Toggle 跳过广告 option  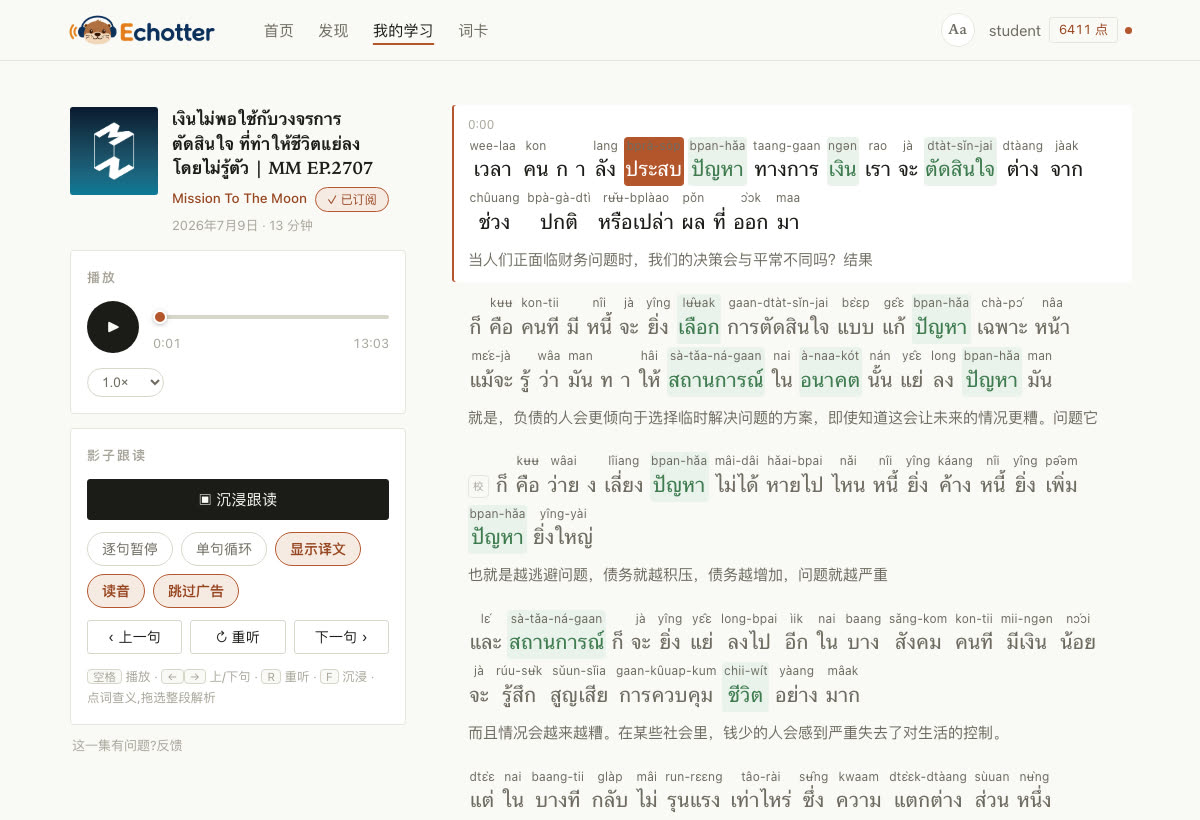[196, 591]
